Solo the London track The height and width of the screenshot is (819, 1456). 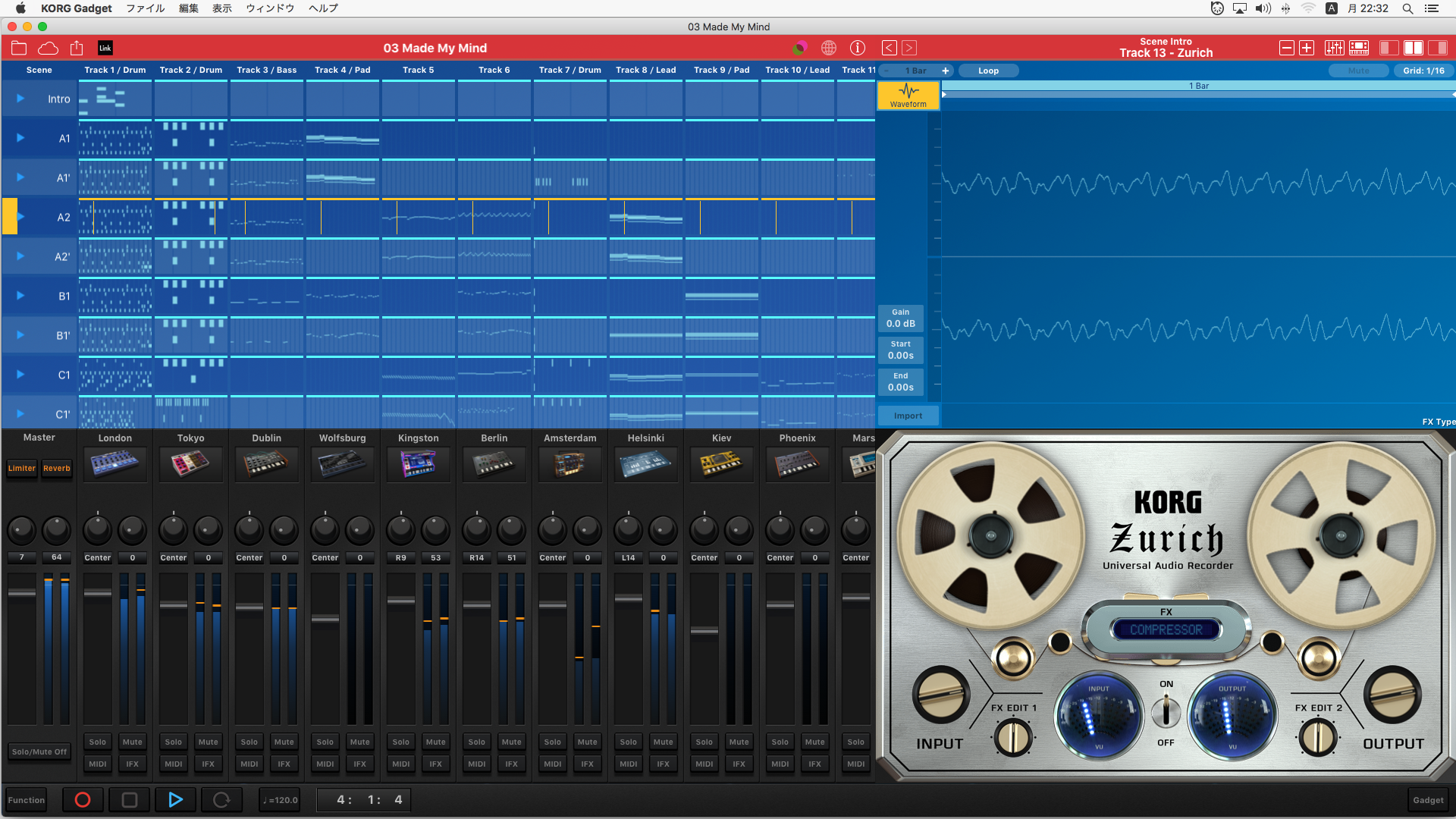(x=98, y=742)
